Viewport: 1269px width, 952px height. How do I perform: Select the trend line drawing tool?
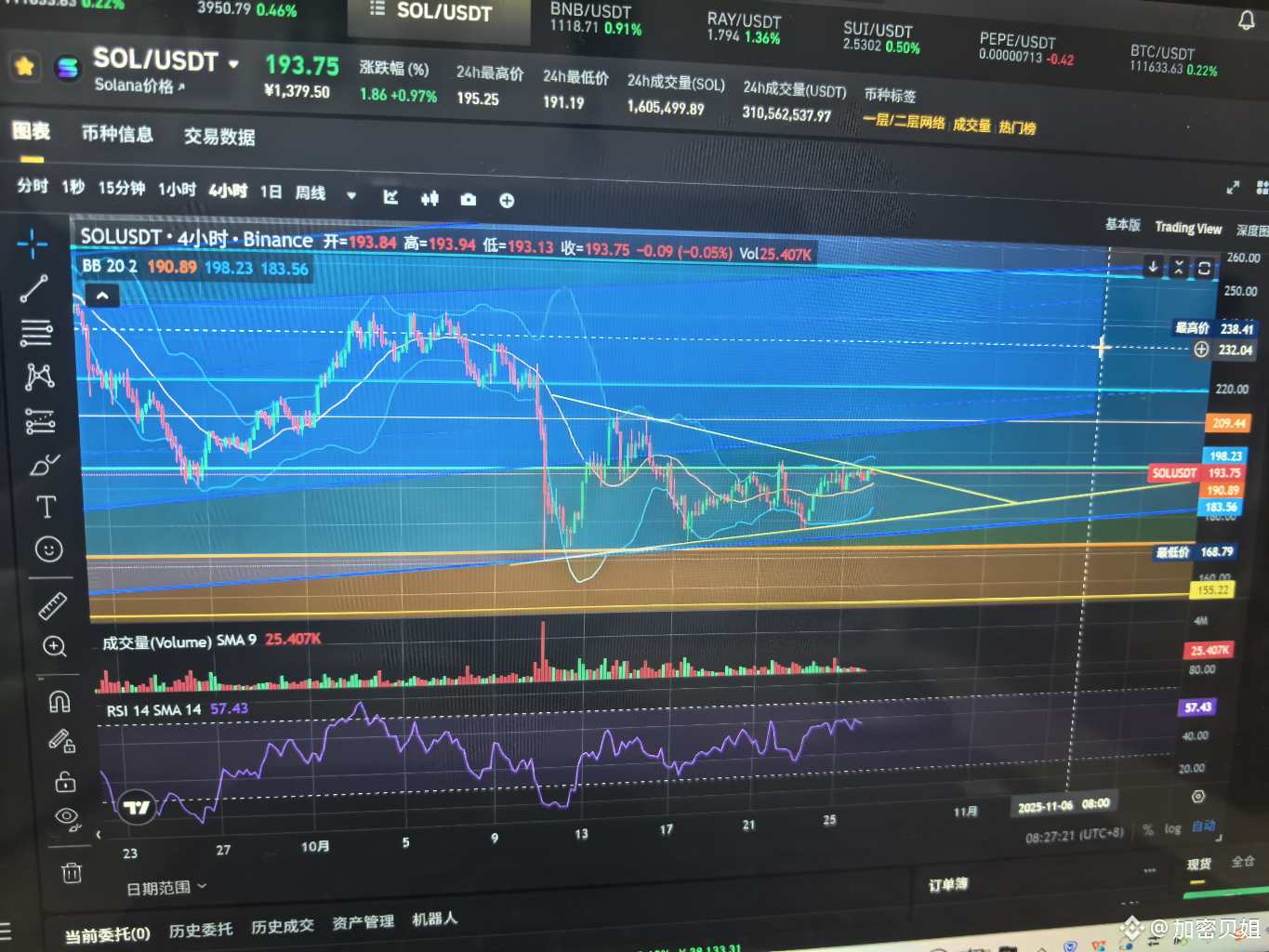[x=33, y=288]
